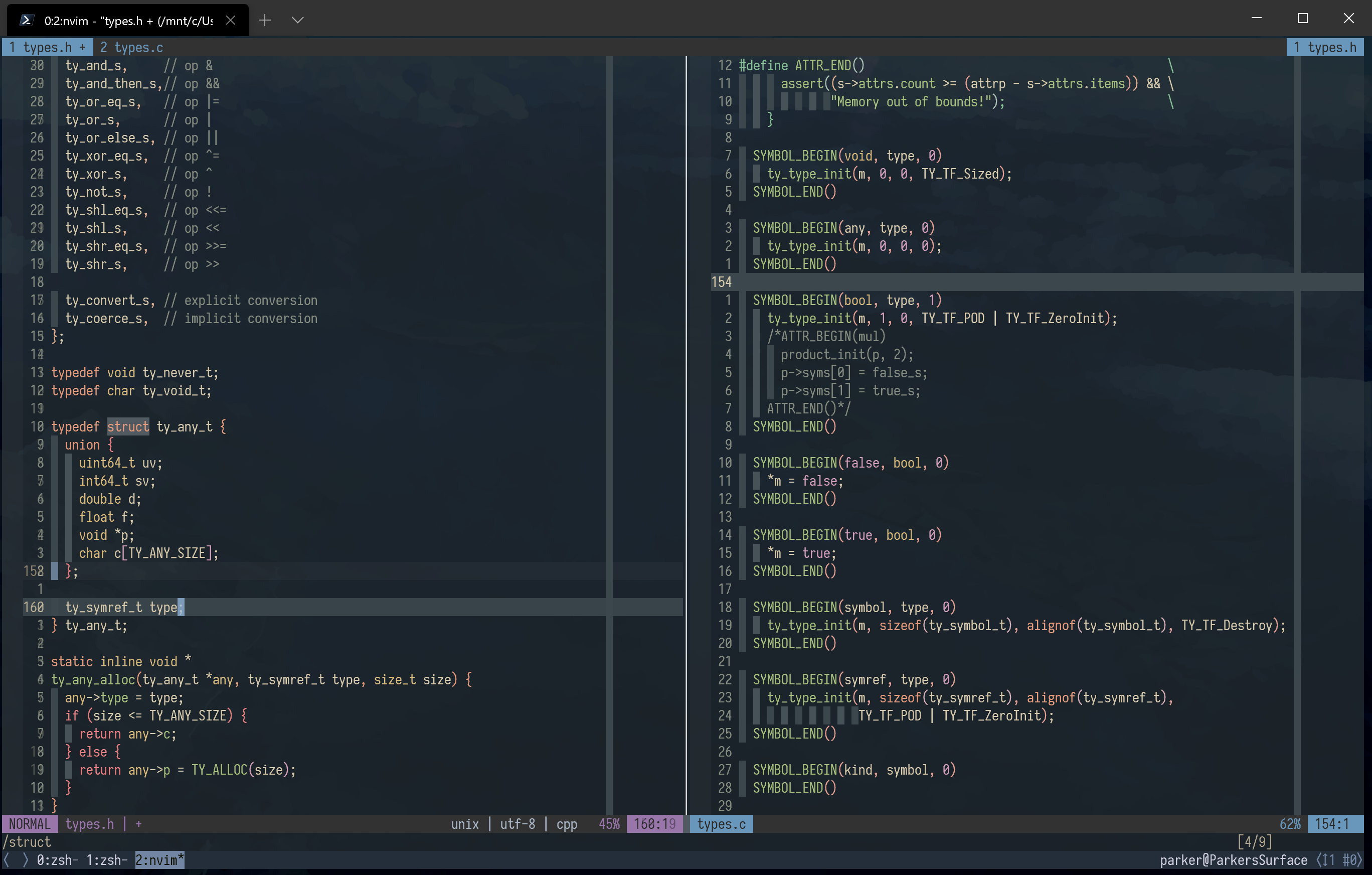This screenshot has width=1372, height=875.
Task: Click 'TY_TF_Destroy' flag in types.c
Action: [x=1226, y=625]
